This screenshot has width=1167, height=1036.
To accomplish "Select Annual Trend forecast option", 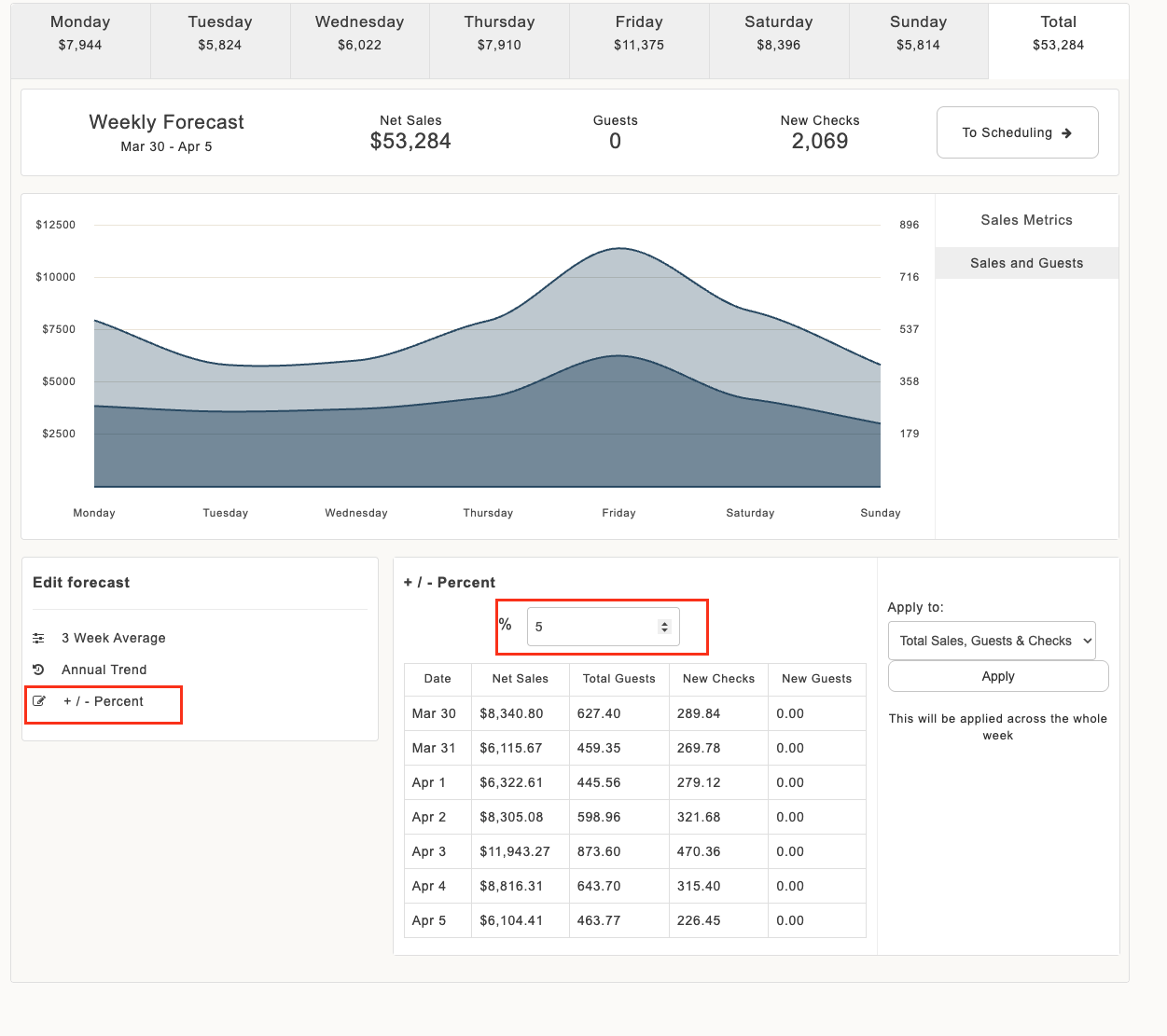I will 104,670.
